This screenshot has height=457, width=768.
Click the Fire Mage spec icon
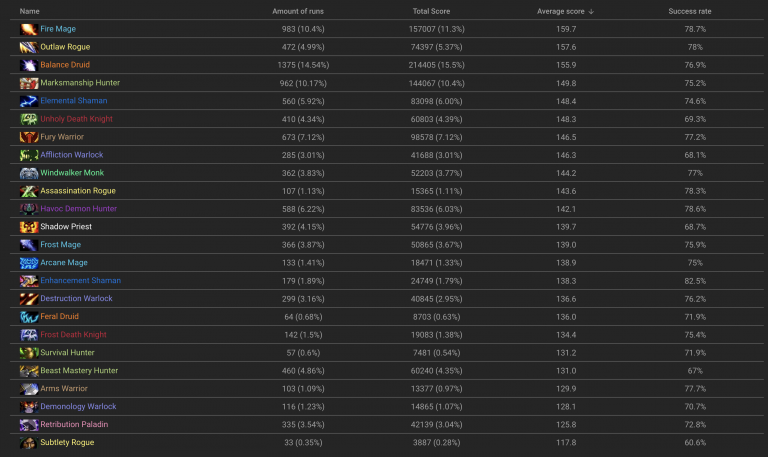(x=28, y=29)
